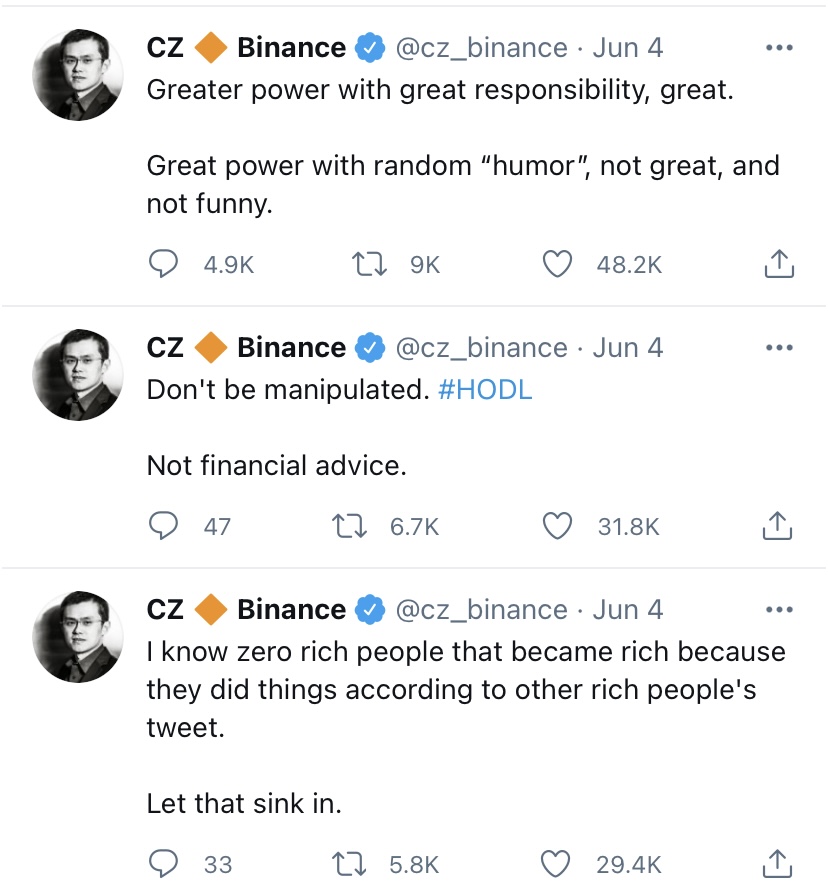Viewport: 828px width, 893px height.
Task: Open more options on the #HODL tweet
Action: click(x=778, y=348)
